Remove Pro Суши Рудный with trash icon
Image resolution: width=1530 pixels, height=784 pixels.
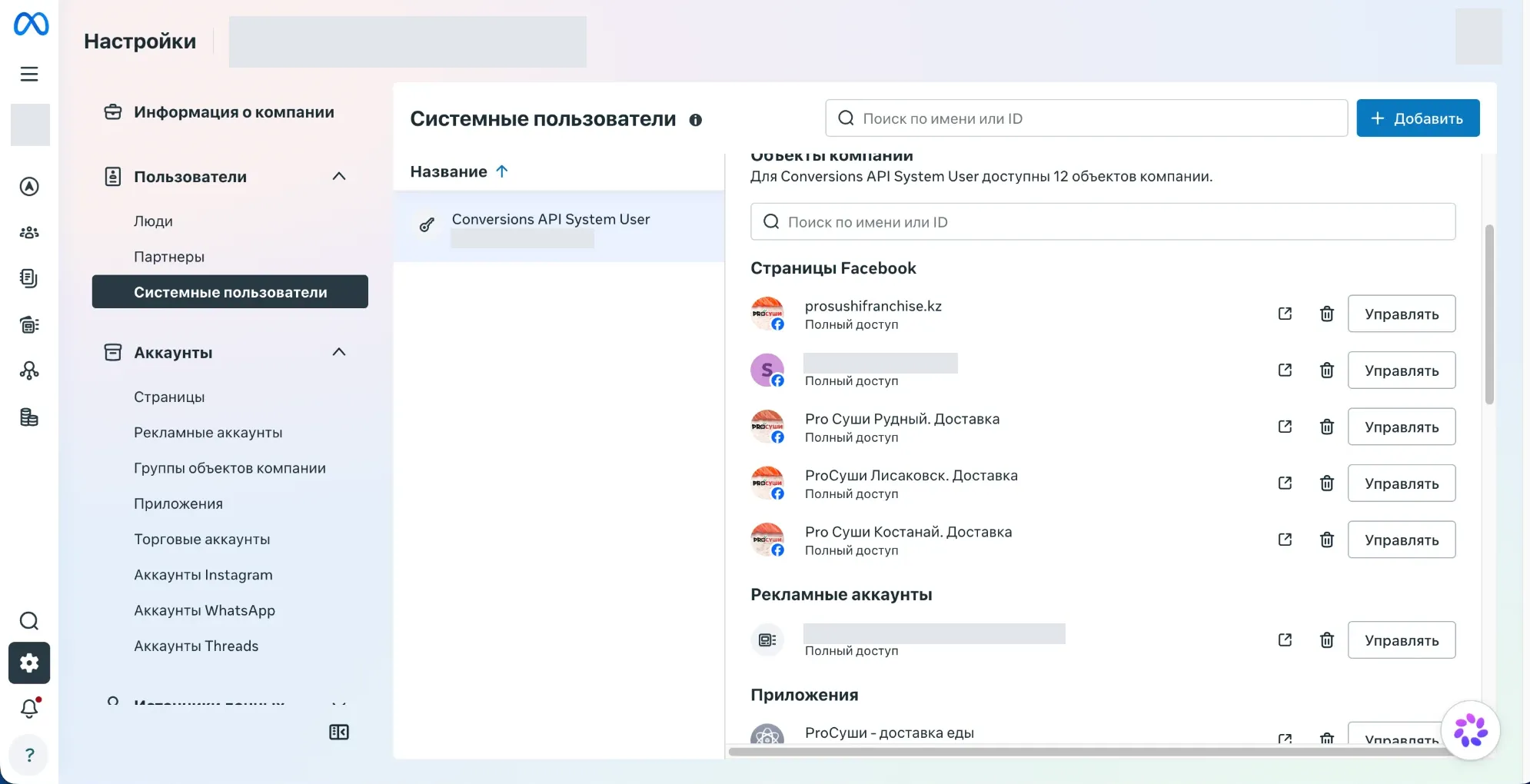pyautogui.click(x=1327, y=427)
